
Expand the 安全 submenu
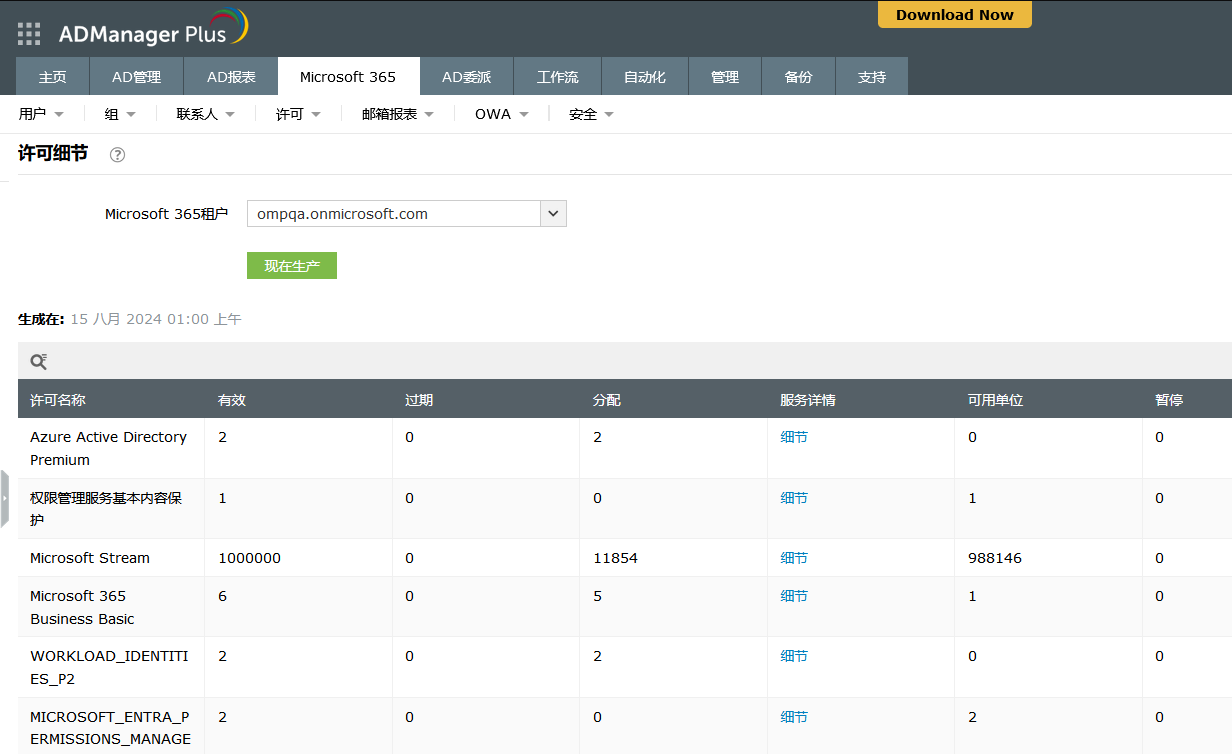(x=591, y=115)
